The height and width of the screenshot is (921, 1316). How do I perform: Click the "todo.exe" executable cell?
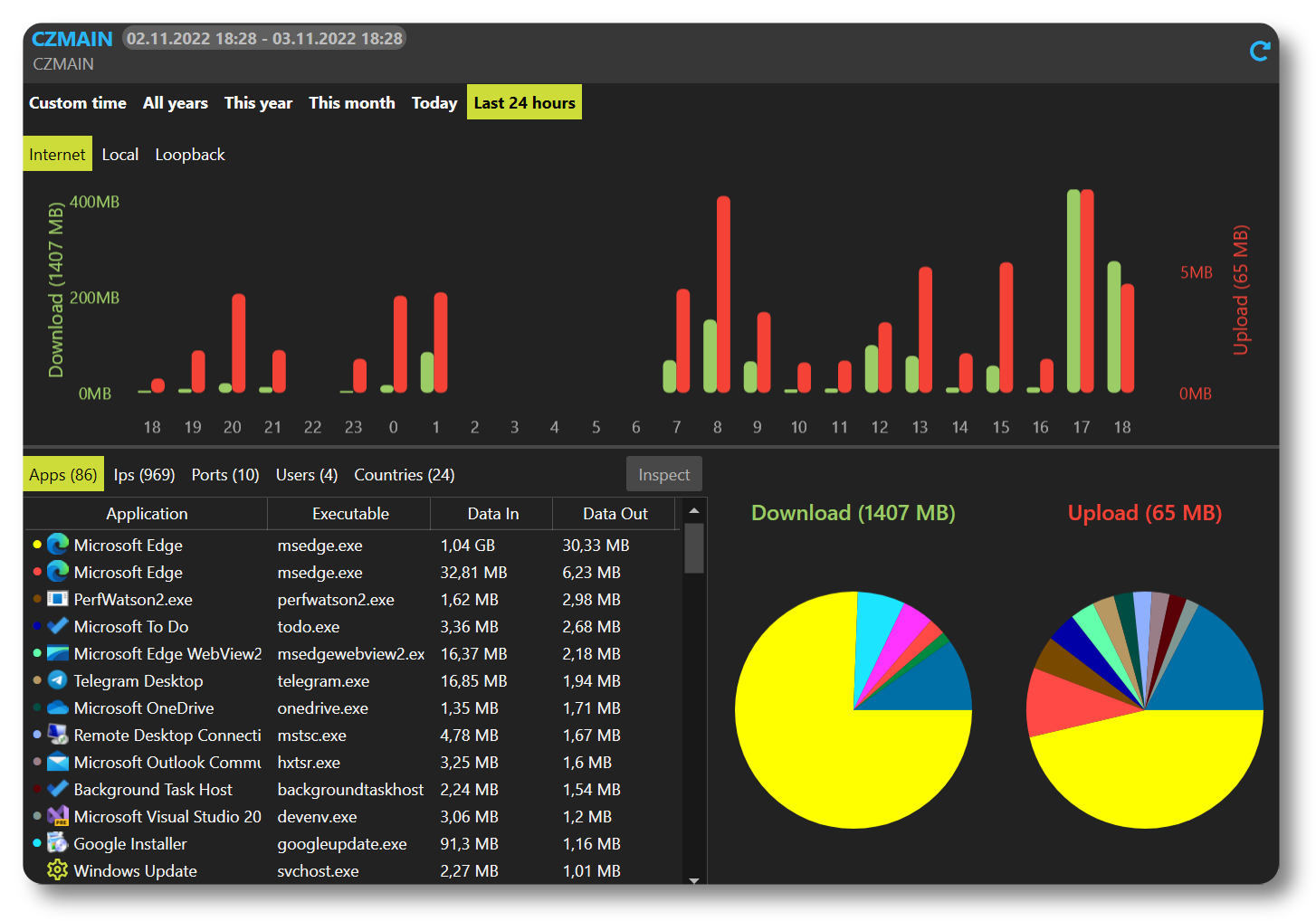click(x=309, y=627)
